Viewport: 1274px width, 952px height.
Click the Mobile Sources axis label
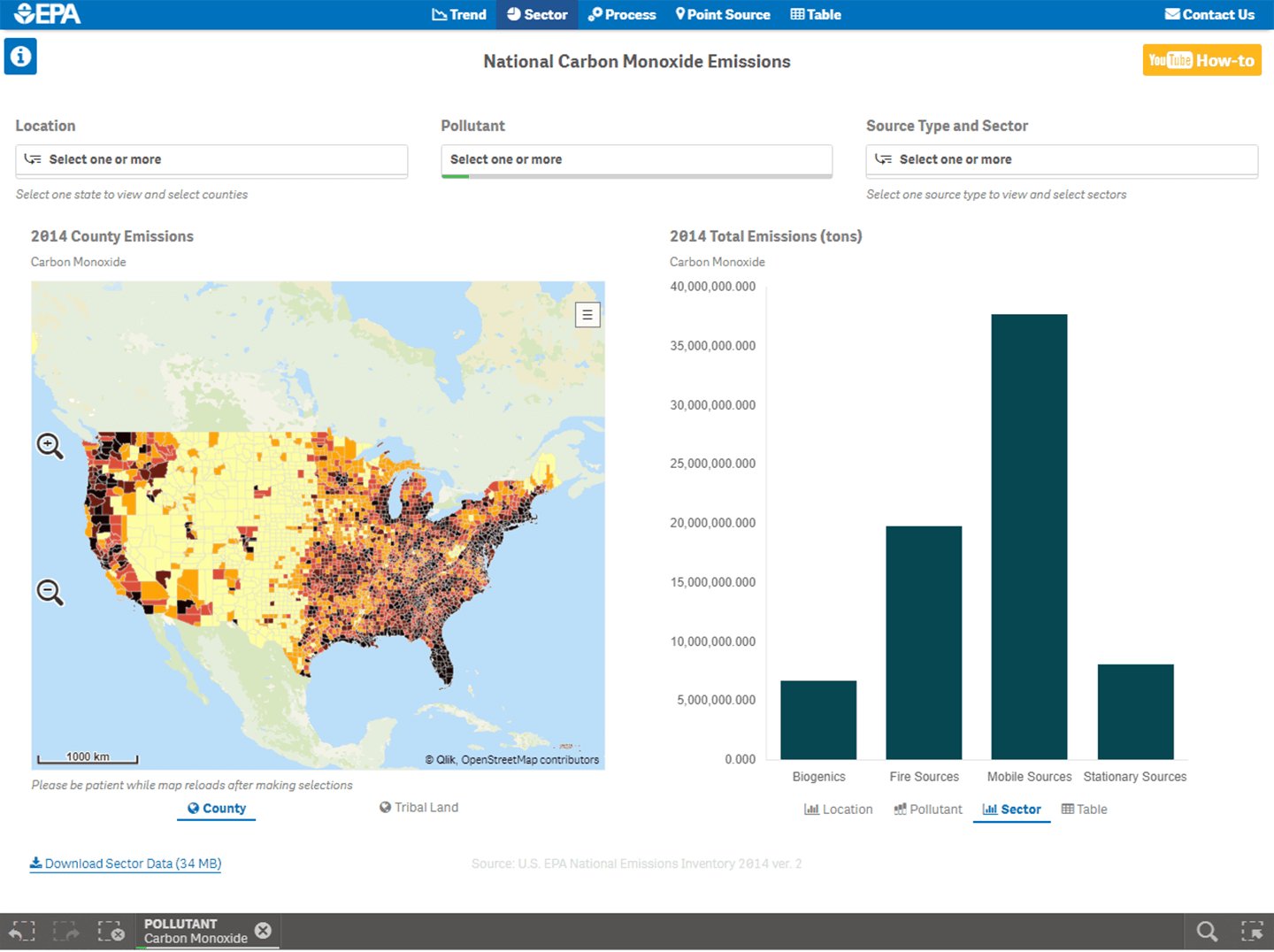(x=1029, y=776)
